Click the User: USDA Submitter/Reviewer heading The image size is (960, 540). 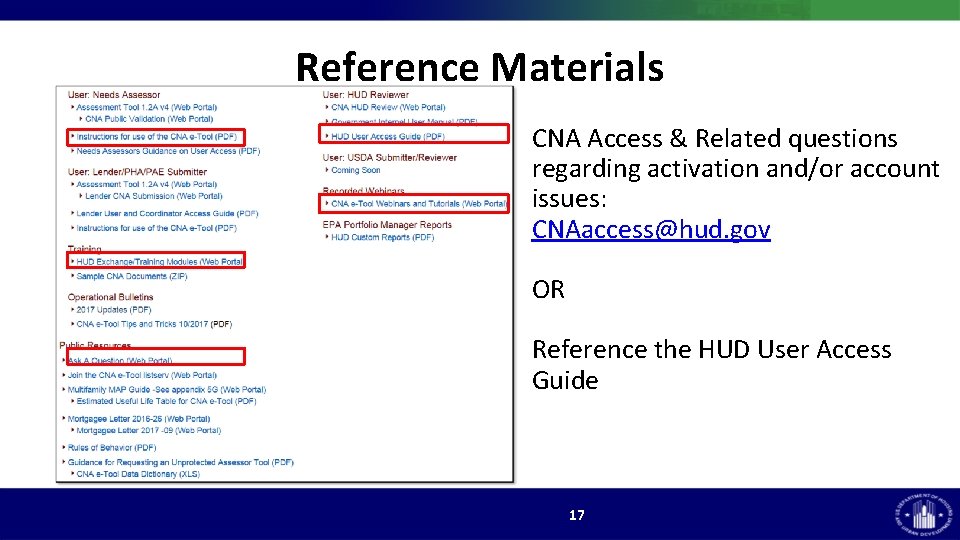(389, 157)
